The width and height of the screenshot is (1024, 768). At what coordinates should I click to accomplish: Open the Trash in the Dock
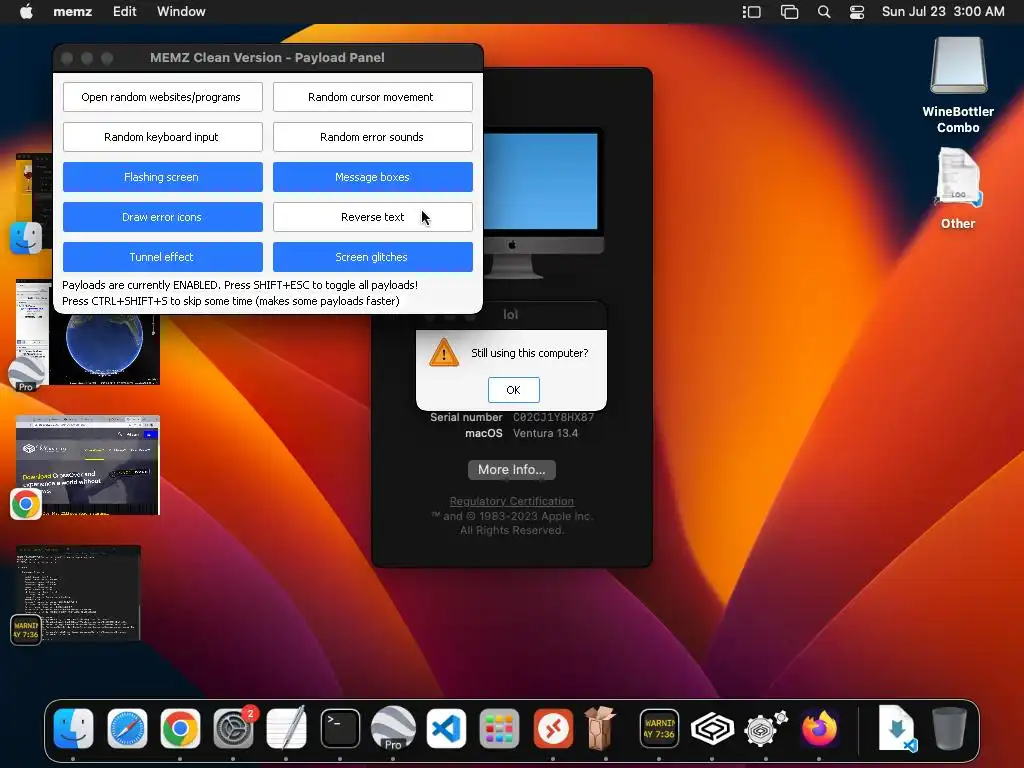[949, 728]
